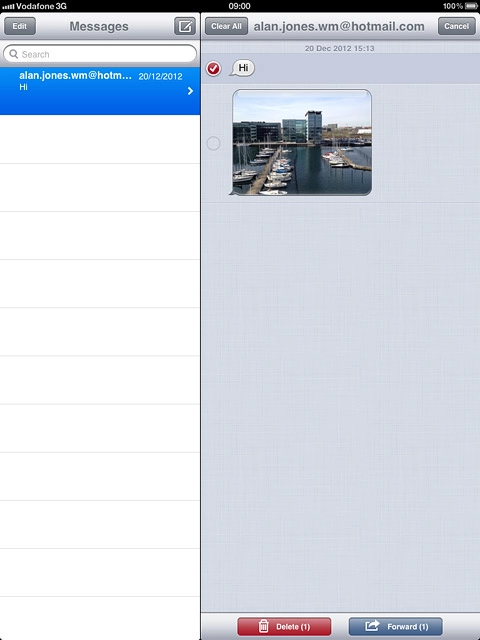Tap the compose new message icon

[x=185, y=26]
